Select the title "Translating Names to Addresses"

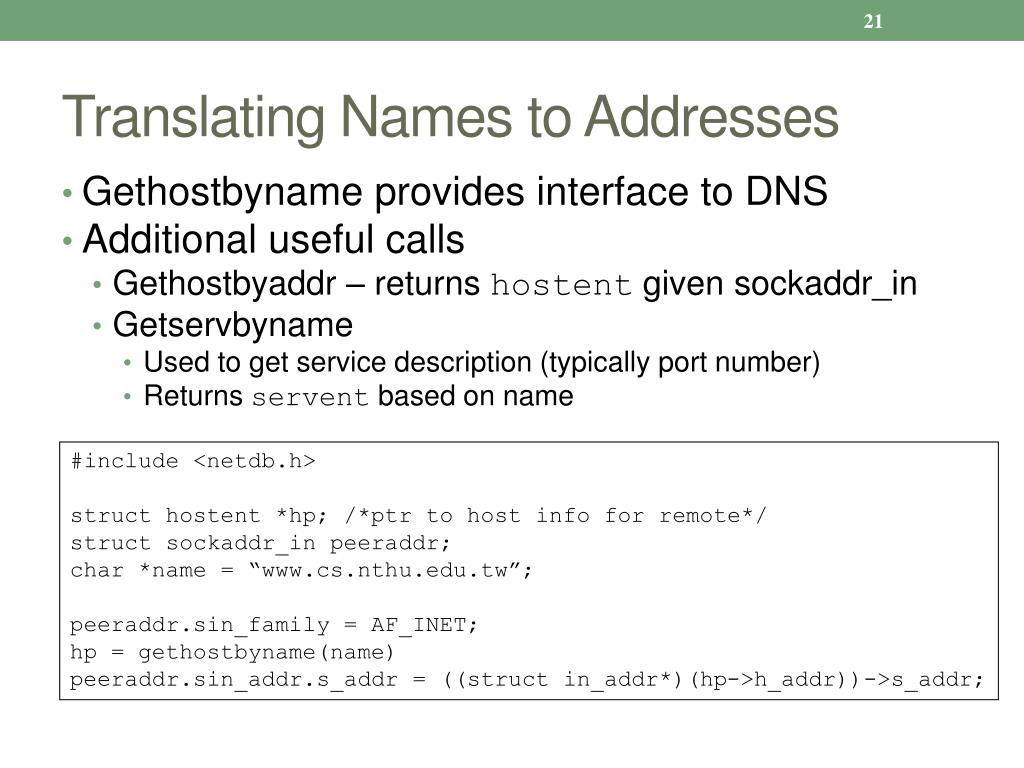coord(451,118)
